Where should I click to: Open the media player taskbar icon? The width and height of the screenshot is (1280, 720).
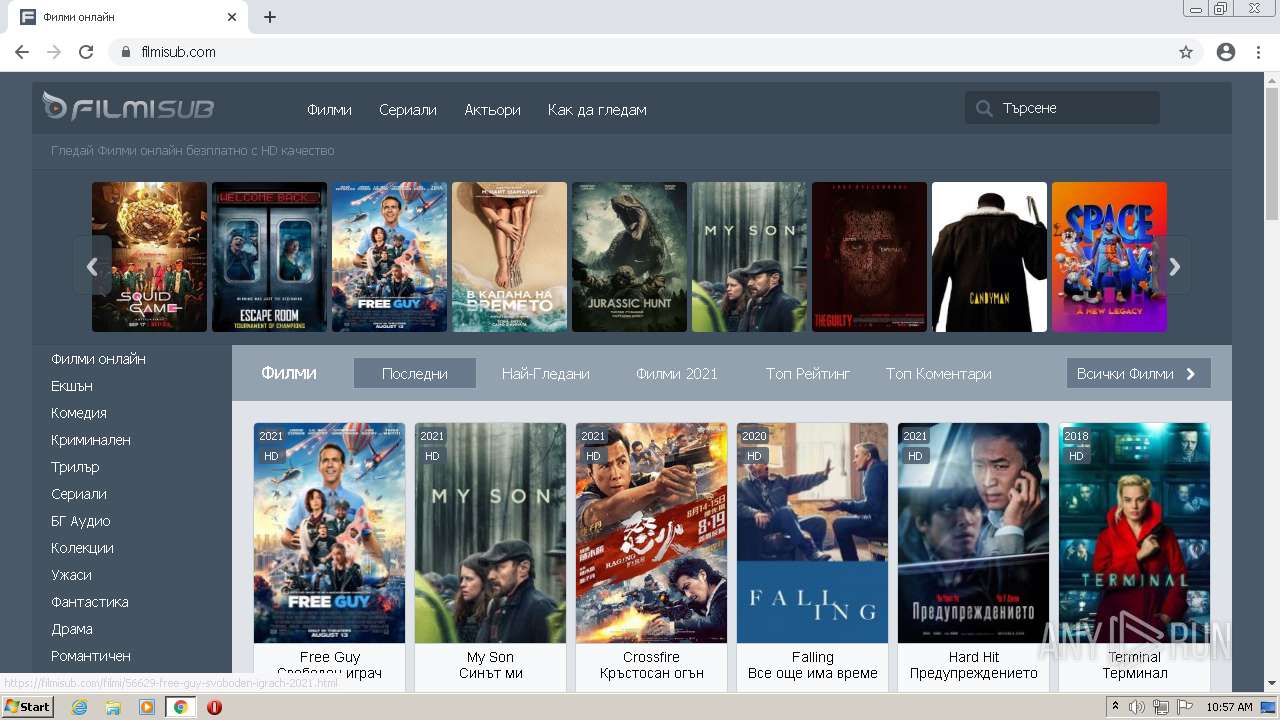tap(147, 707)
